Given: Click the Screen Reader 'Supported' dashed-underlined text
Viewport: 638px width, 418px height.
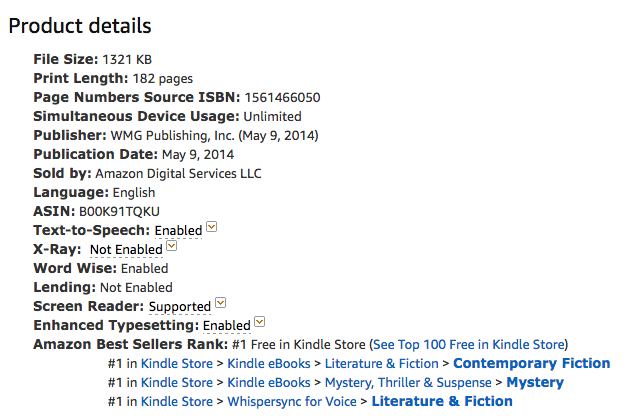Looking at the screenshot, I should (x=180, y=307).
